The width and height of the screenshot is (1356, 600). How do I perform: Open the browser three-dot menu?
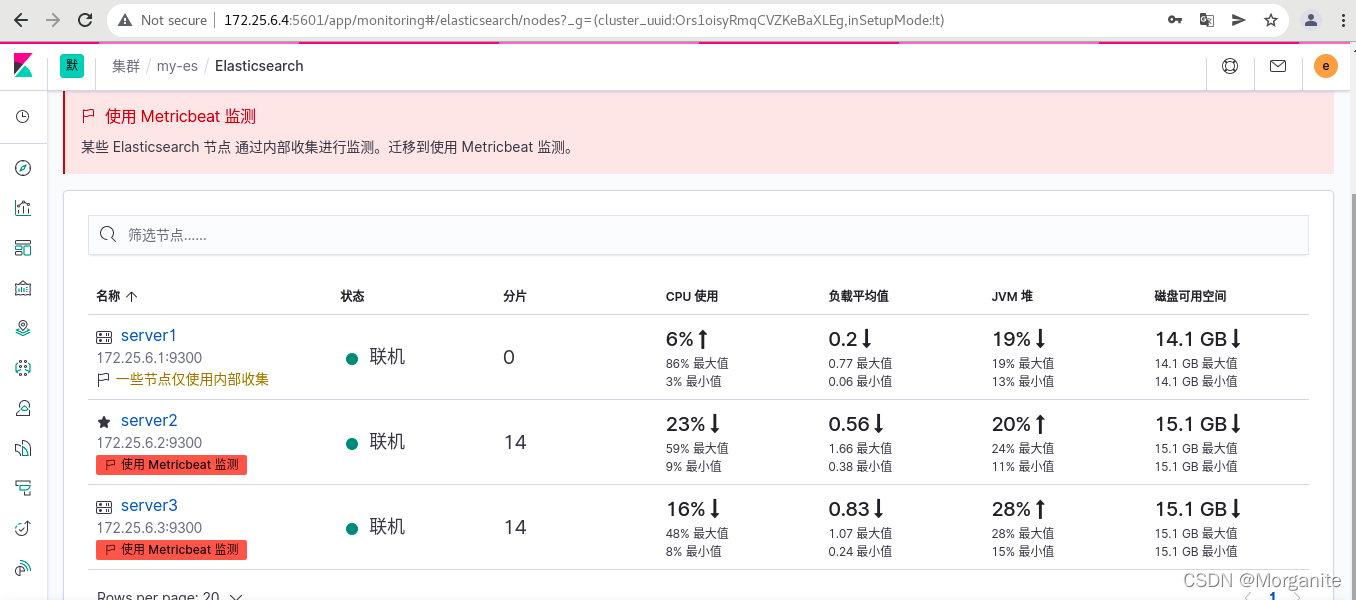[1343, 20]
